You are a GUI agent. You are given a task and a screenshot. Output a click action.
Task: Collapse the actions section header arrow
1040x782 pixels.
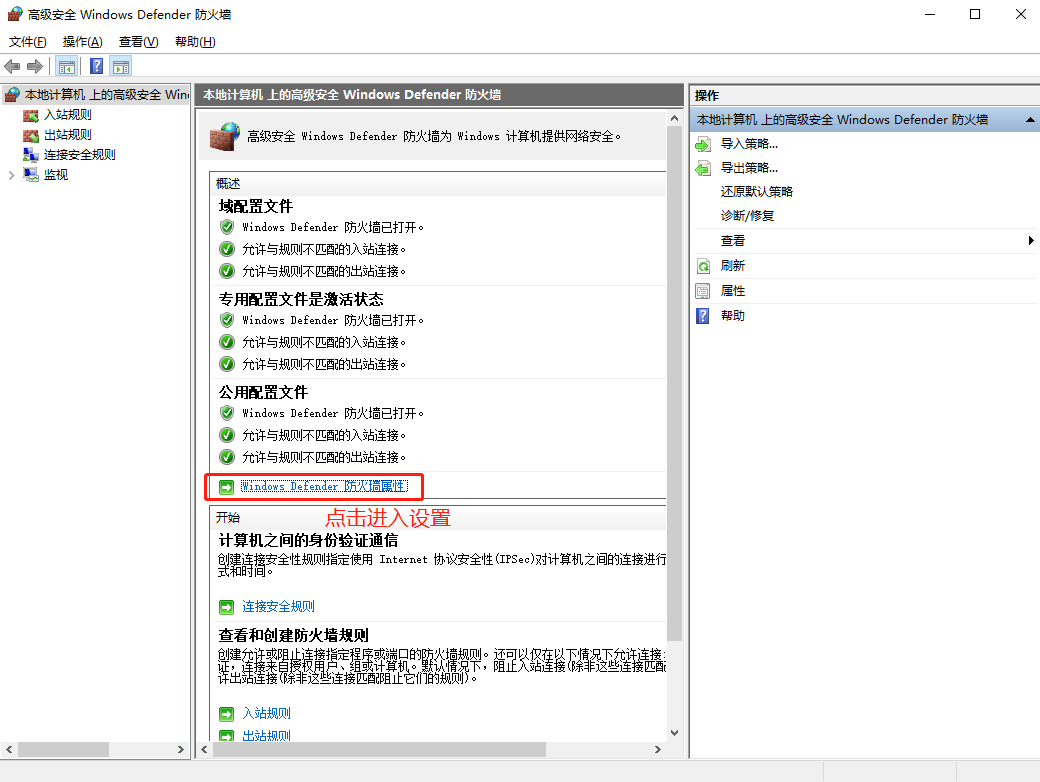coord(1030,120)
